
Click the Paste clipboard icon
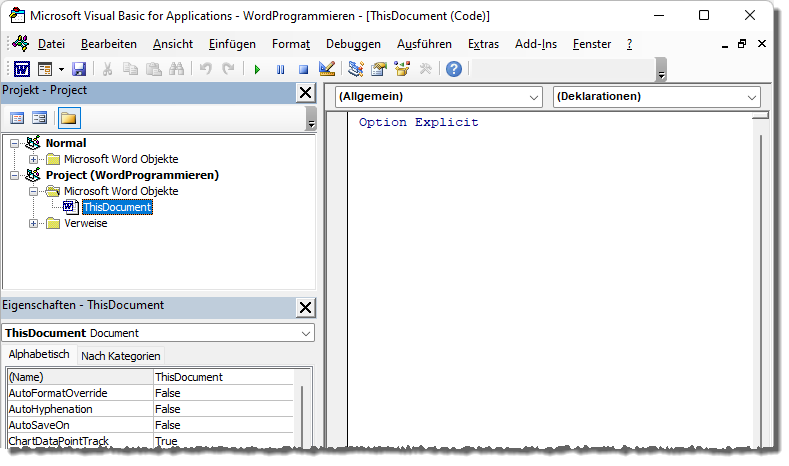(x=153, y=69)
